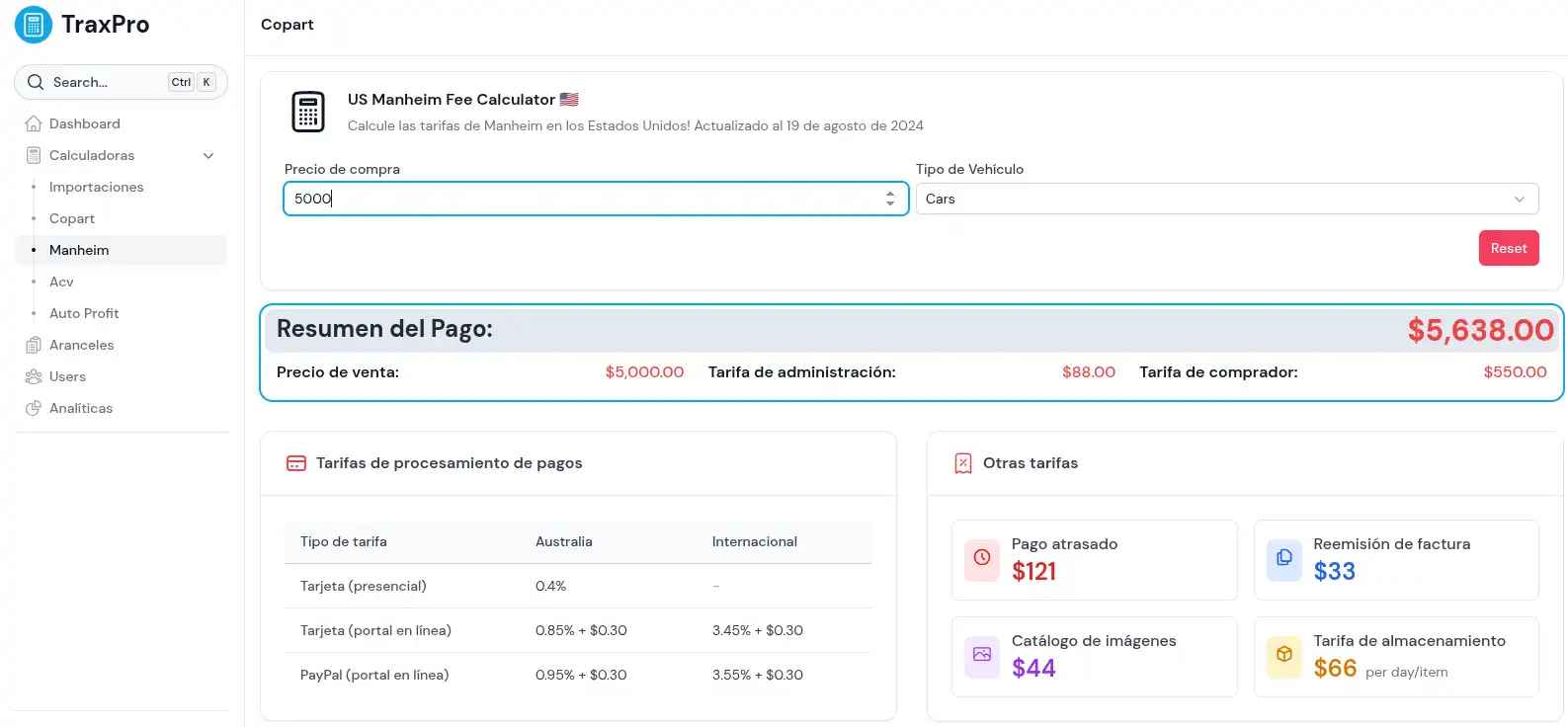The height and width of the screenshot is (727, 1568).
Task: Click the copy icon on Reemisión de factura
Action: 1284,558
